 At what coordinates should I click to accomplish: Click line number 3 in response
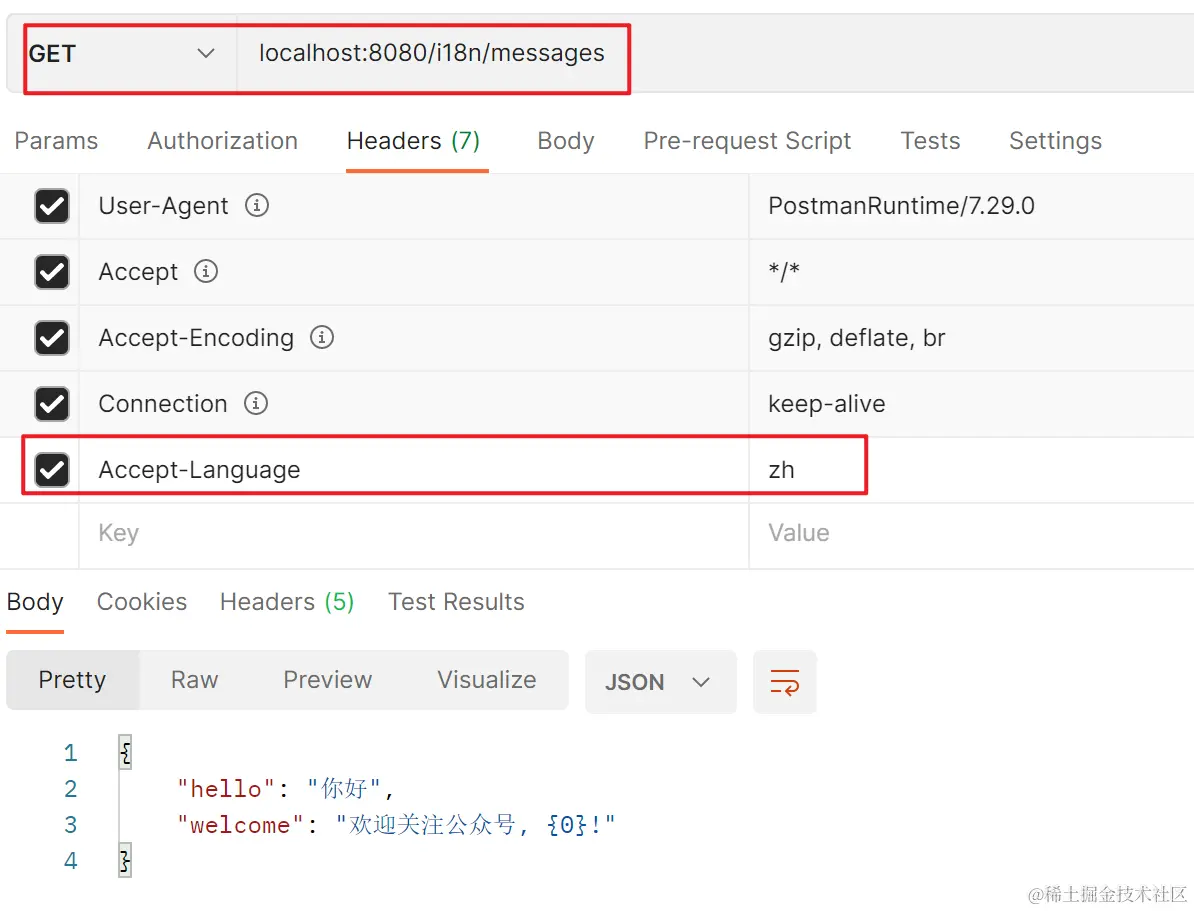tap(71, 825)
